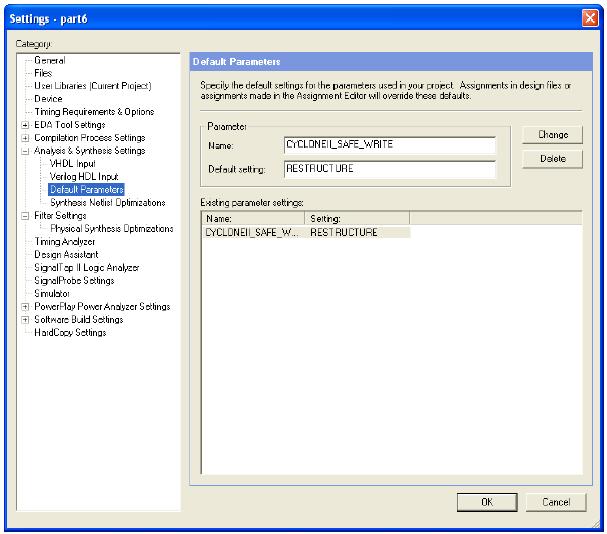Select the Simulator category
607x534 pixels.
[x=52, y=294]
